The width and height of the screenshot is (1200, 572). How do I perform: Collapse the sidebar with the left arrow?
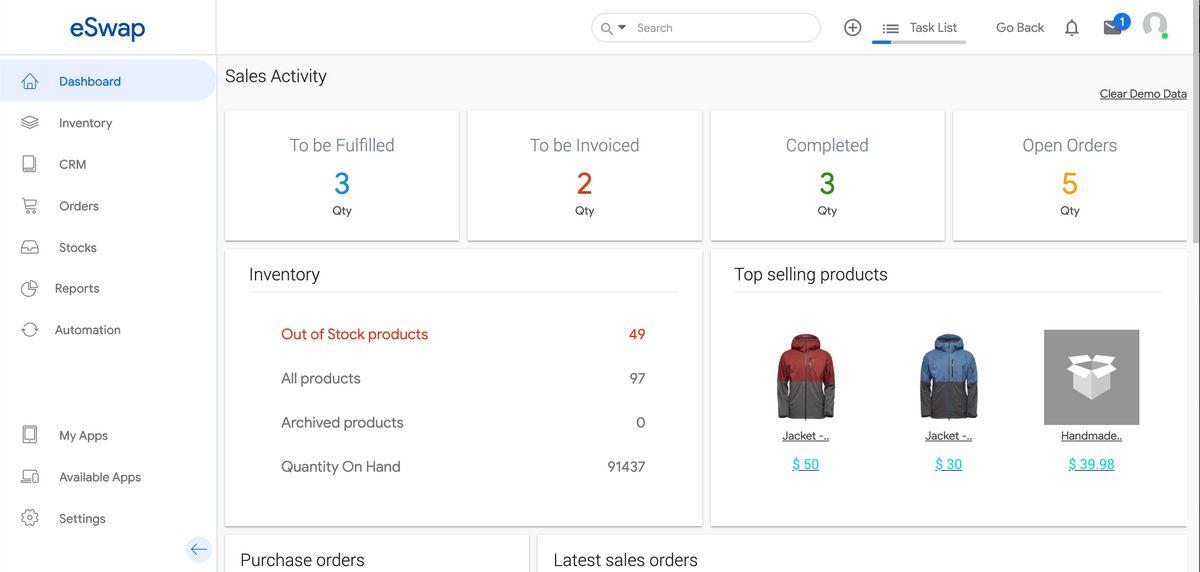199,549
